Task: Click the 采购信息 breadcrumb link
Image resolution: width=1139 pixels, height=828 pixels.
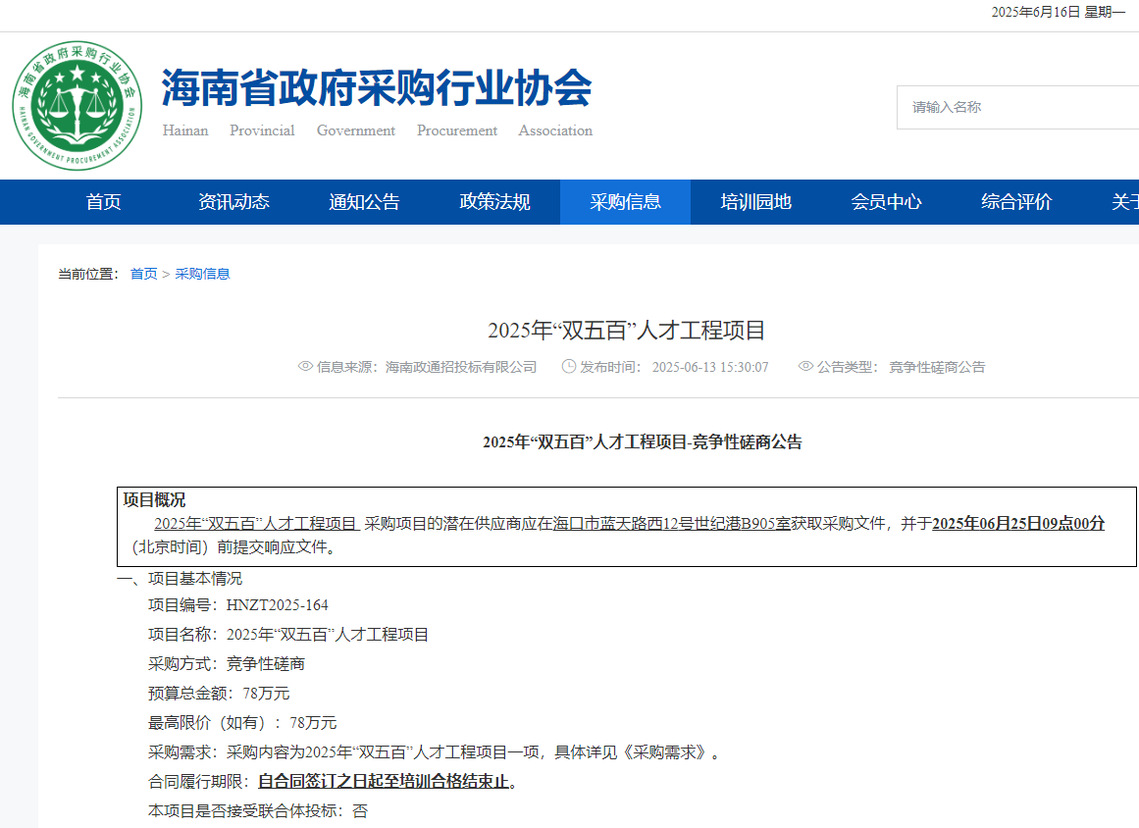Action: (x=202, y=274)
